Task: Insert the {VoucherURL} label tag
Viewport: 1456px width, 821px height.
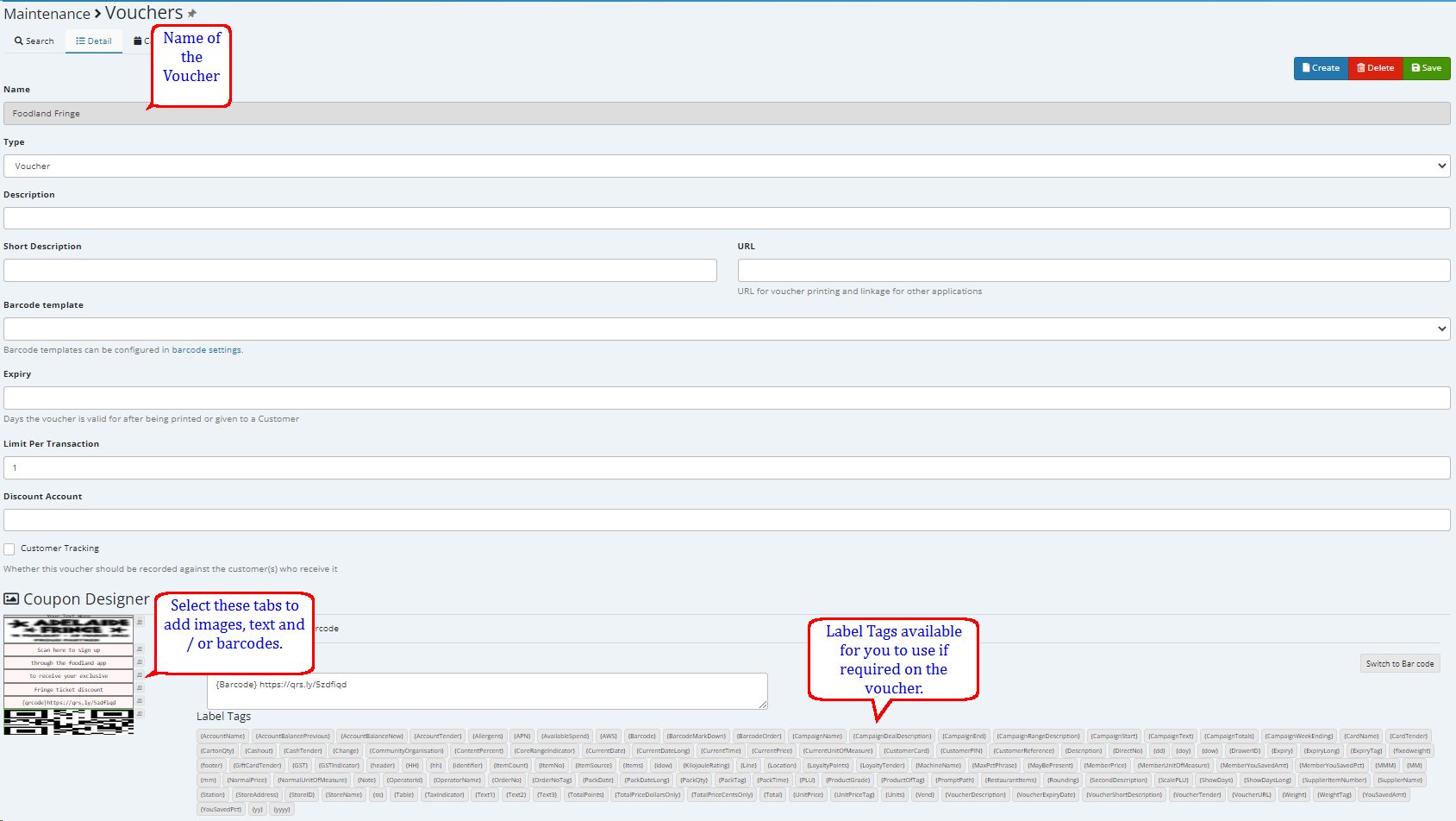Action: (x=1251, y=794)
